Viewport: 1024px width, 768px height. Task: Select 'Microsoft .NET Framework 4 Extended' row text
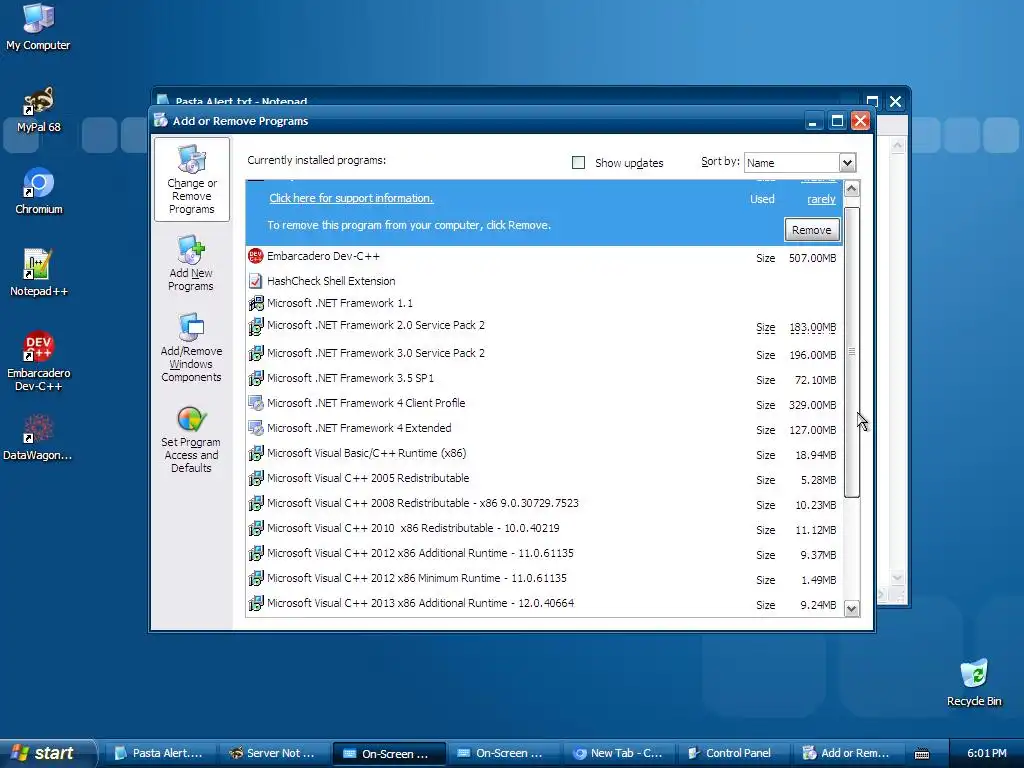coord(359,428)
